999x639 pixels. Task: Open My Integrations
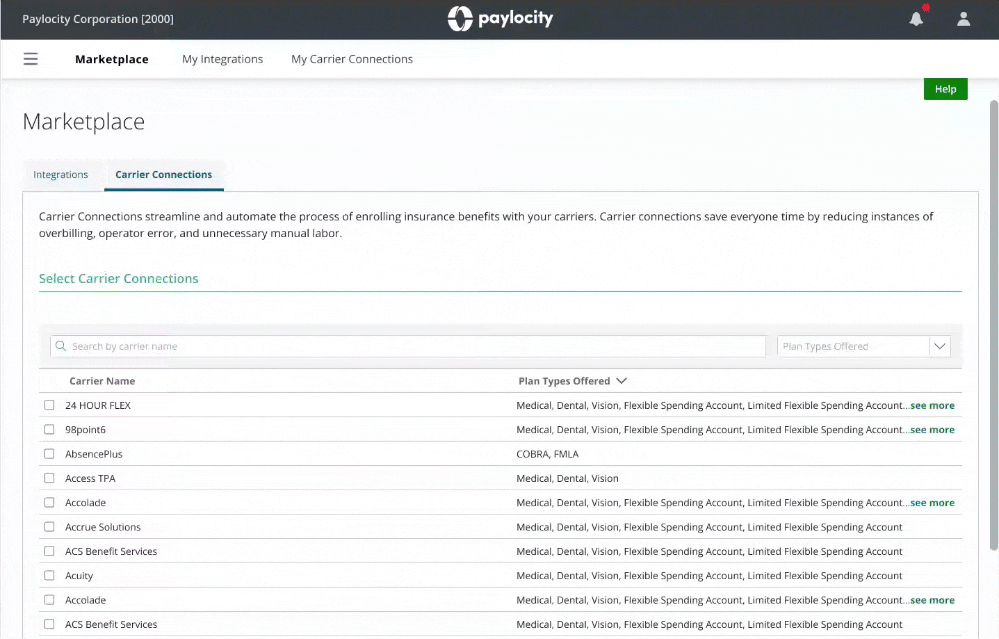pyautogui.click(x=222, y=59)
